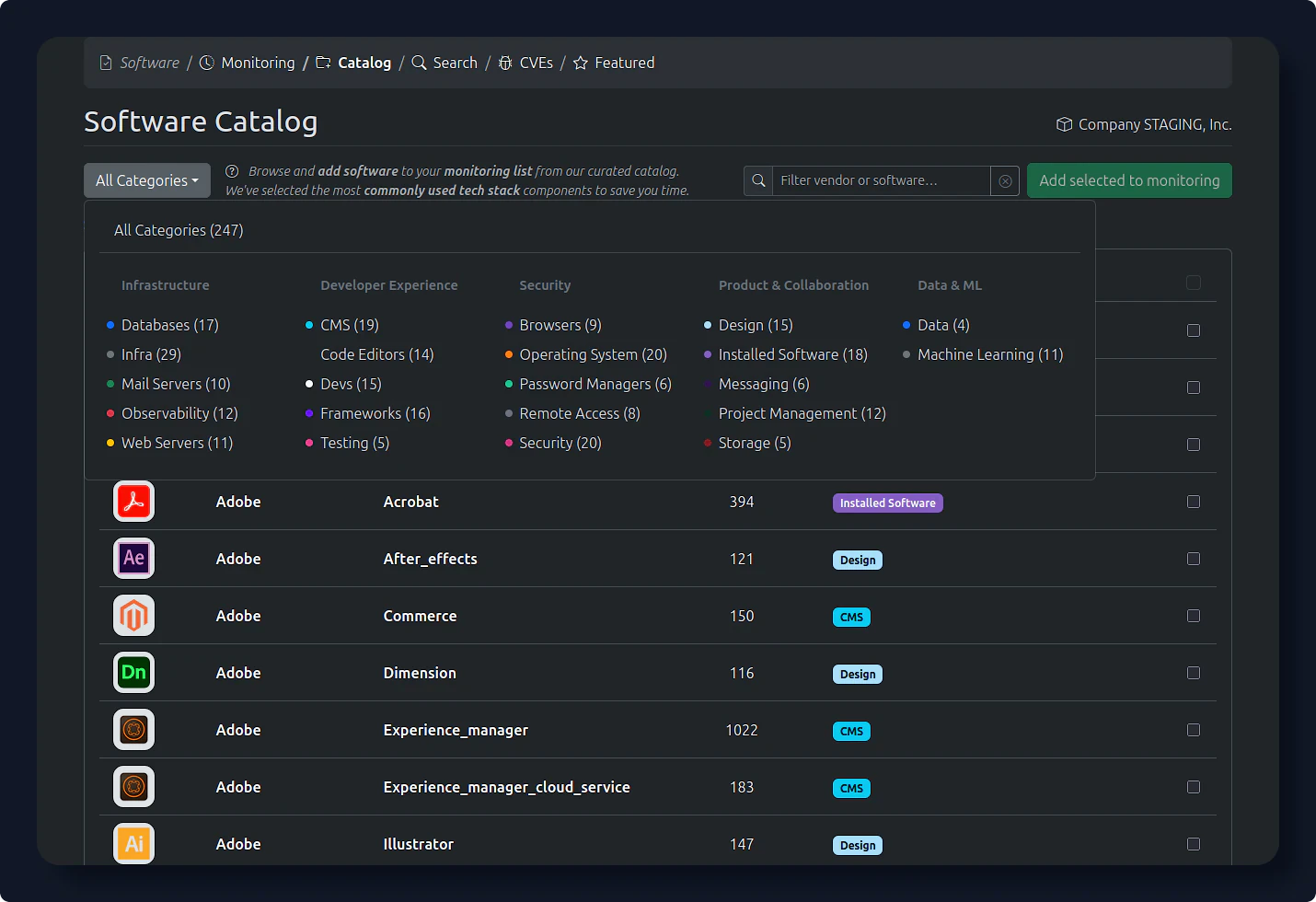Viewport: 1316px width, 902px height.
Task: Choose Databases (17) from category list
Action: tap(170, 325)
